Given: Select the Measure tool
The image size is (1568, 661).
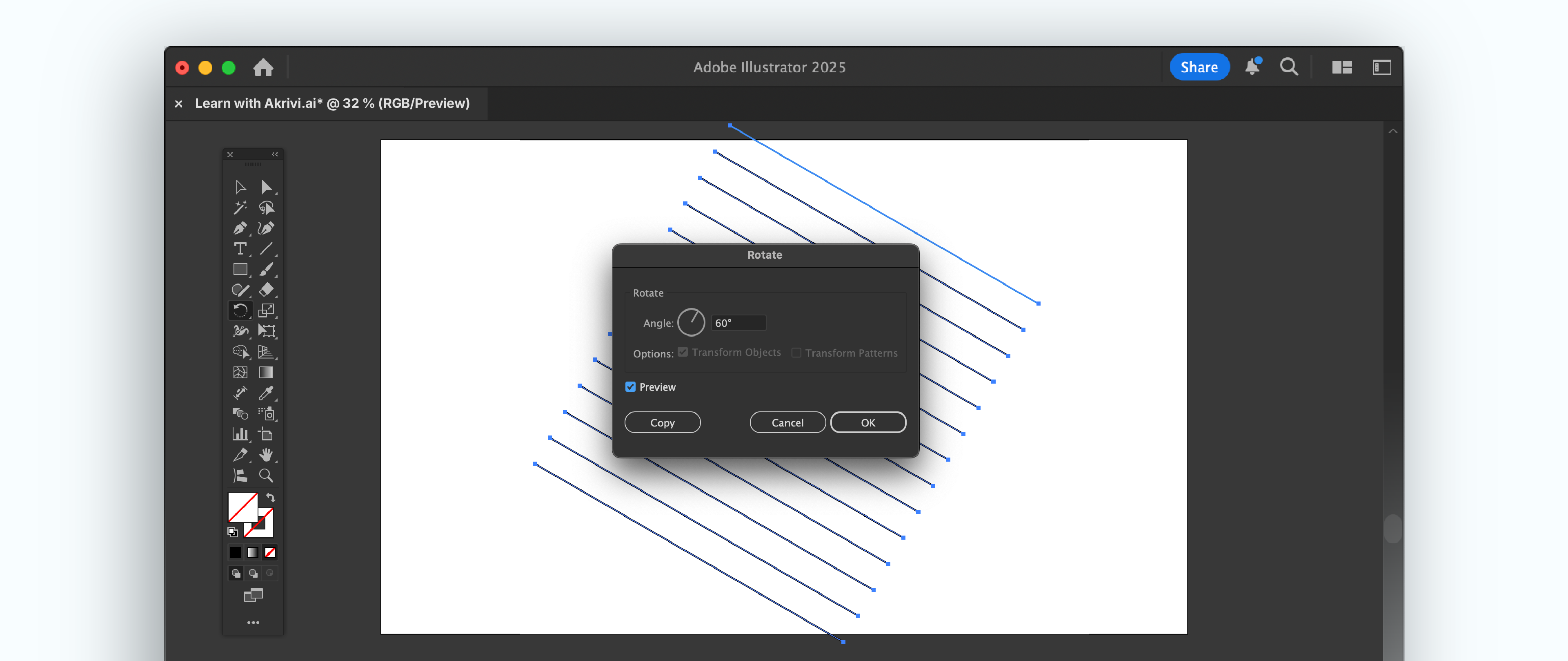Looking at the screenshot, I should pos(240,393).
